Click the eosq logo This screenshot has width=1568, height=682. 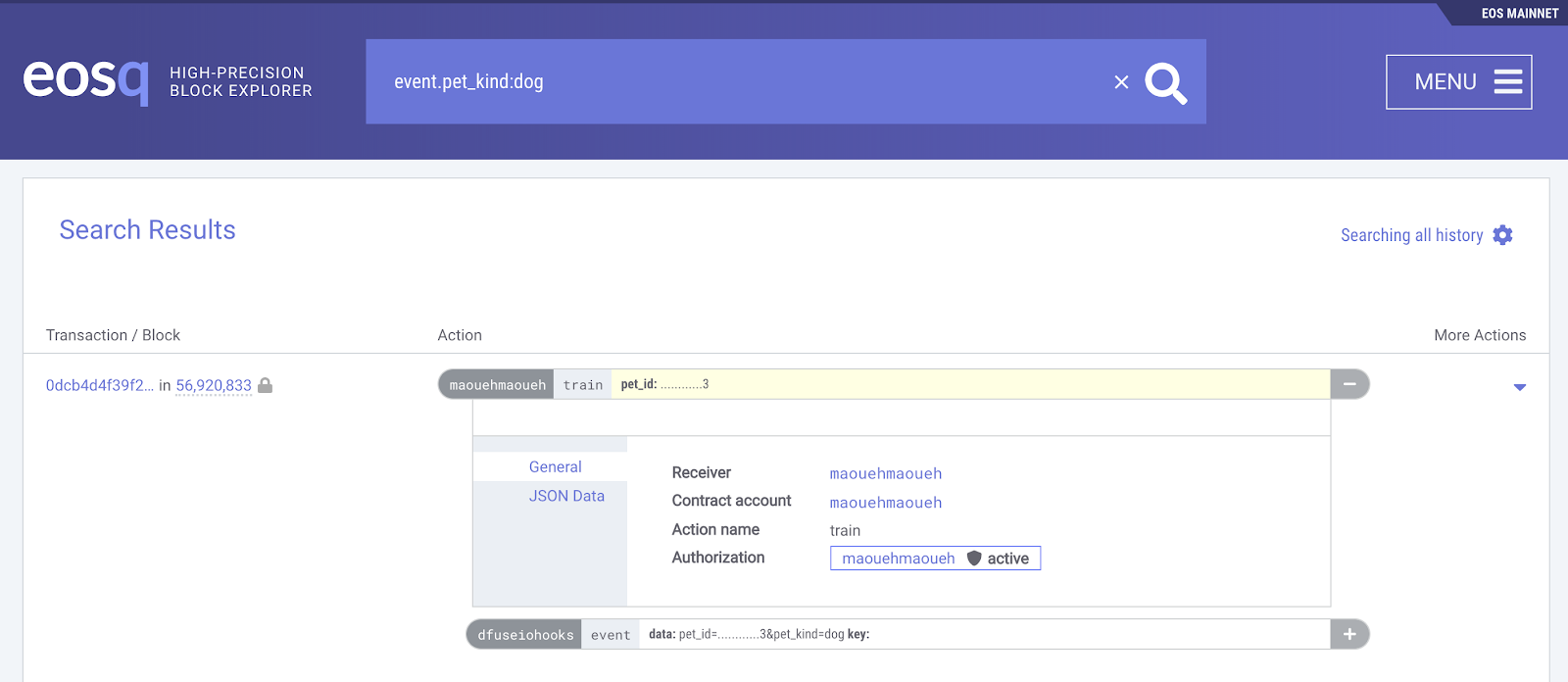86,80
